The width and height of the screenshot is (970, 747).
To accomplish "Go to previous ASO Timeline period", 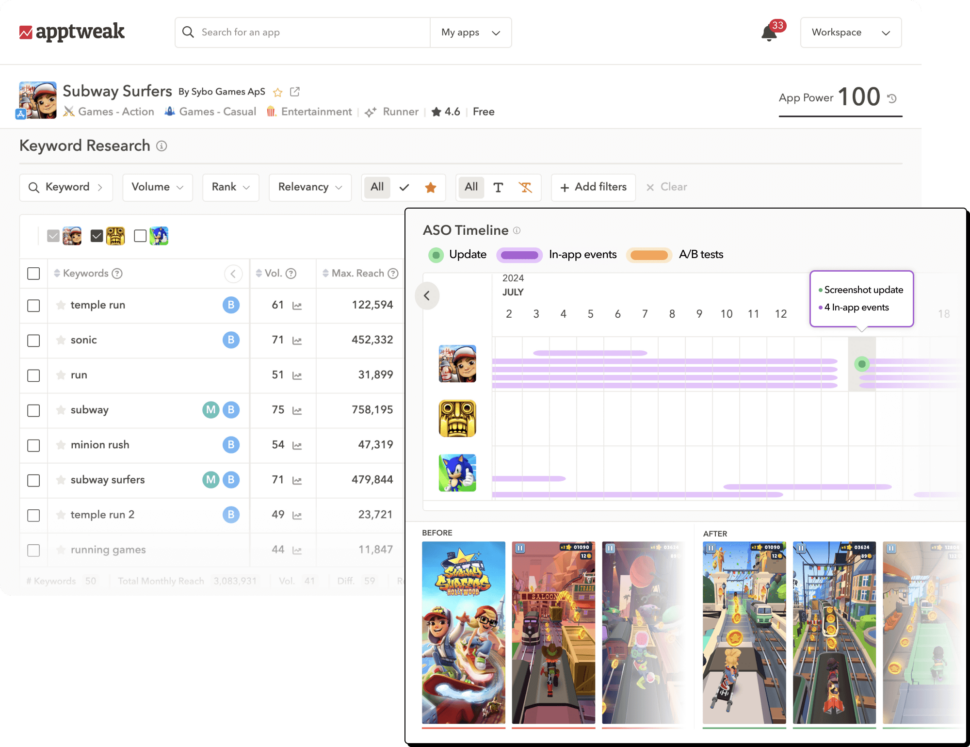I will (427, 296).
